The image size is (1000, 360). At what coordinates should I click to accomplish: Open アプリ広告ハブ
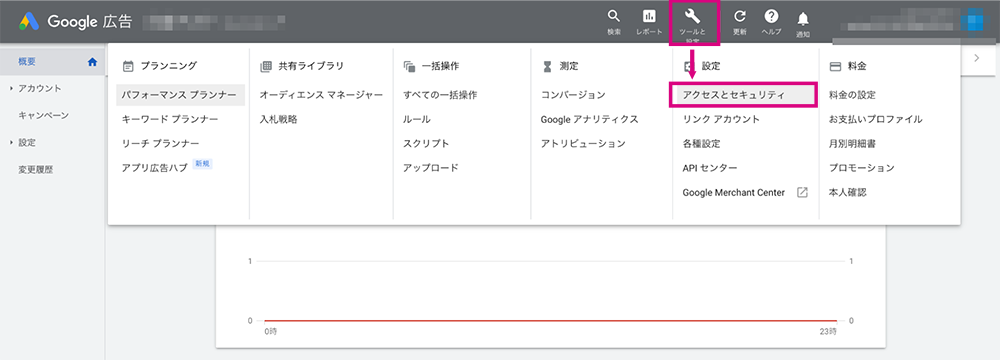click(155, 168)
